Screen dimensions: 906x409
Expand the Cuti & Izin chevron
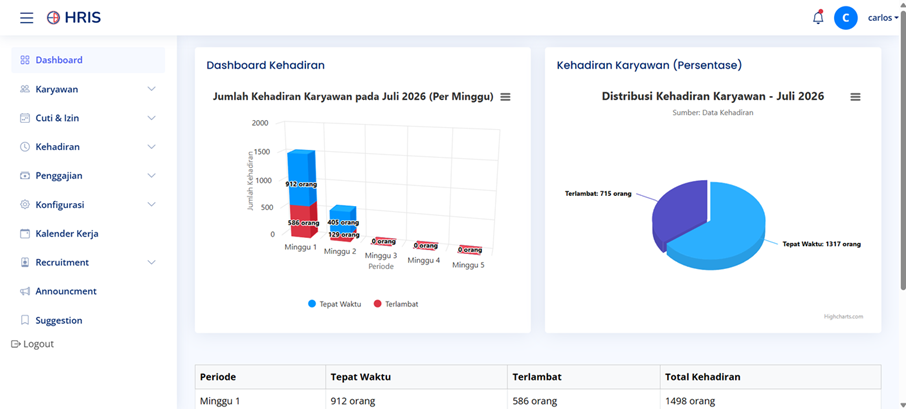151,118
